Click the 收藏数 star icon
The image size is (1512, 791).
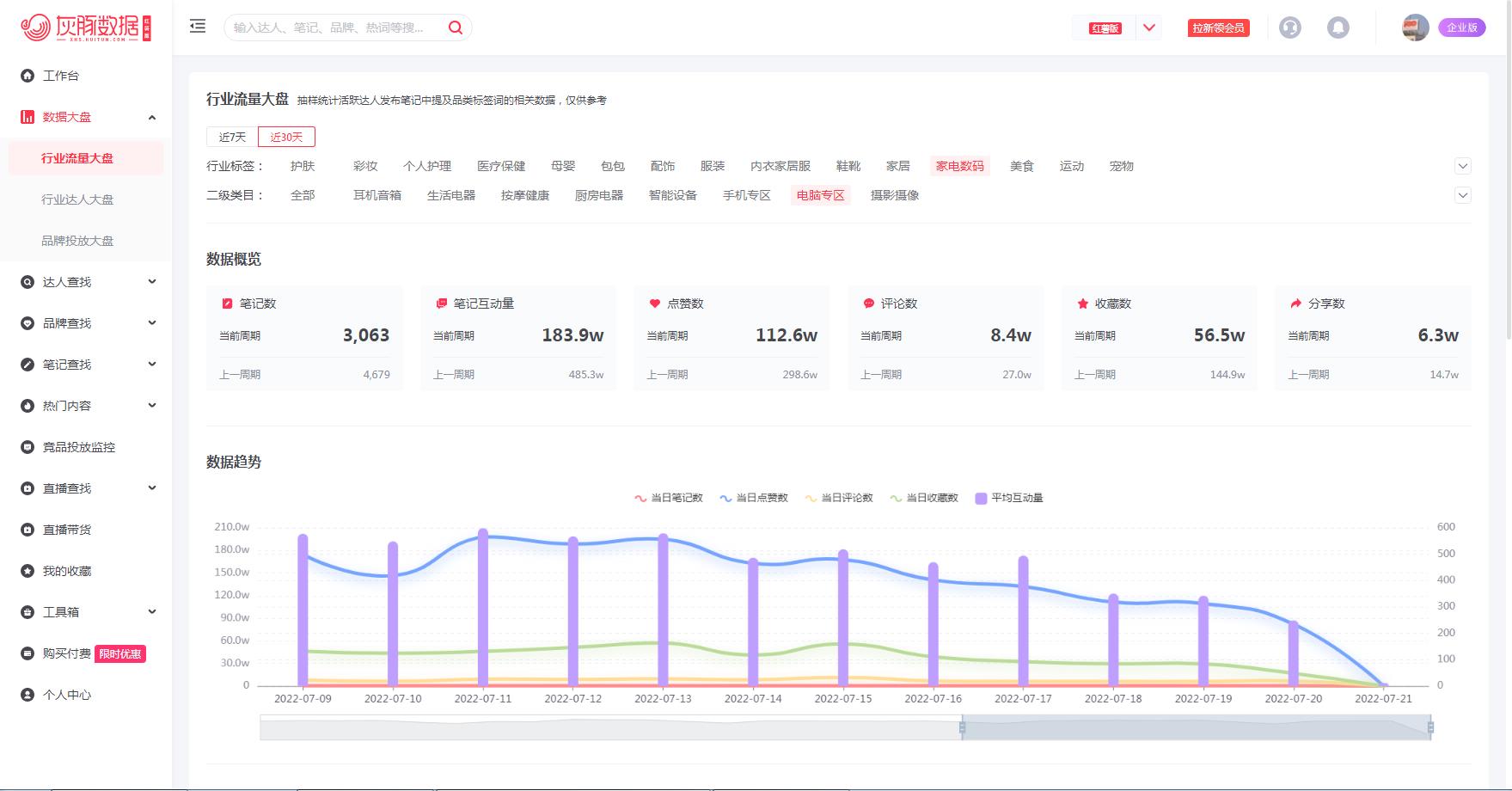(1083, 304)
